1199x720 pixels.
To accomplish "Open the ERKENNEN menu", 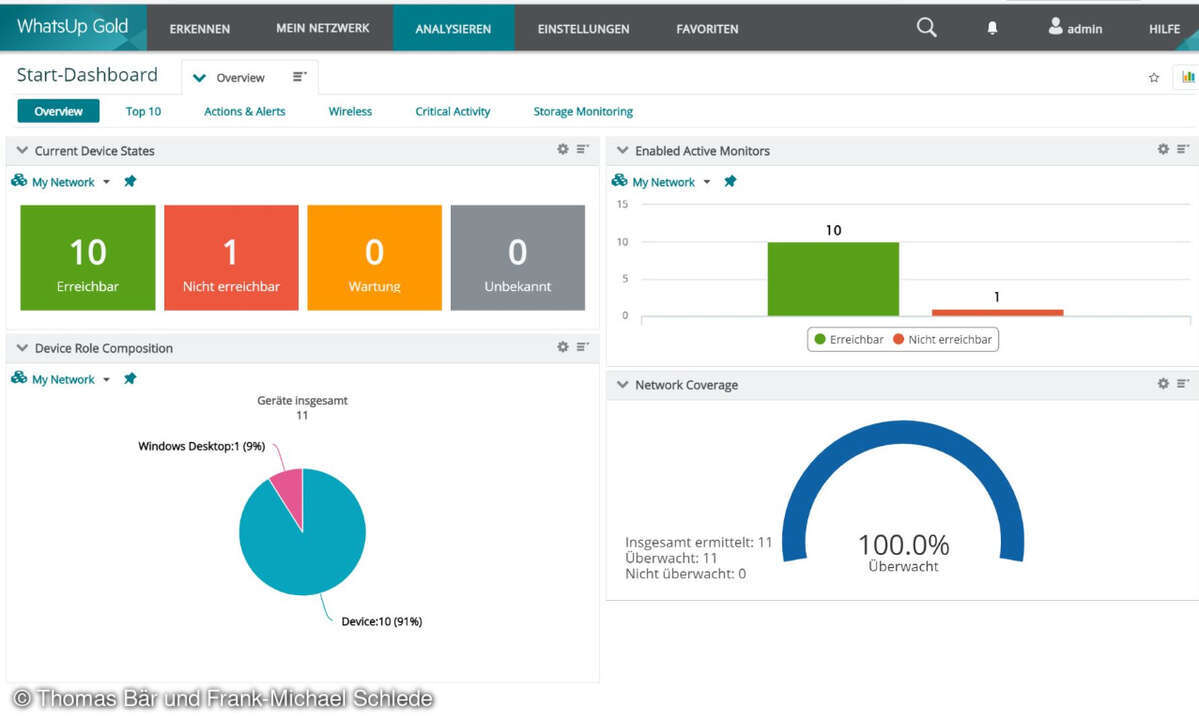I will coord(200,29).
